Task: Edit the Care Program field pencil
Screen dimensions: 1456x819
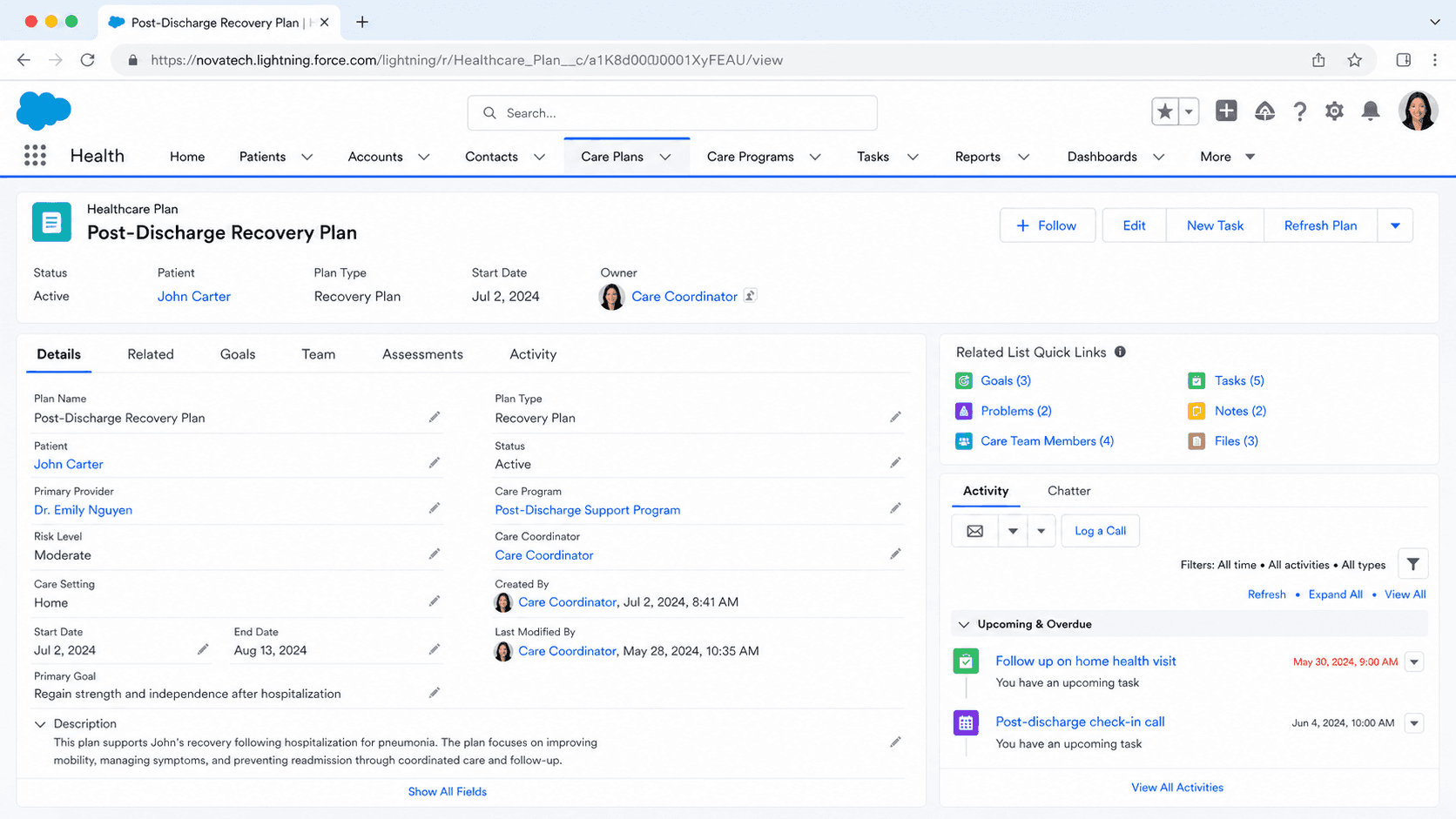Action: pyautogui.click(x=895, y=508)
